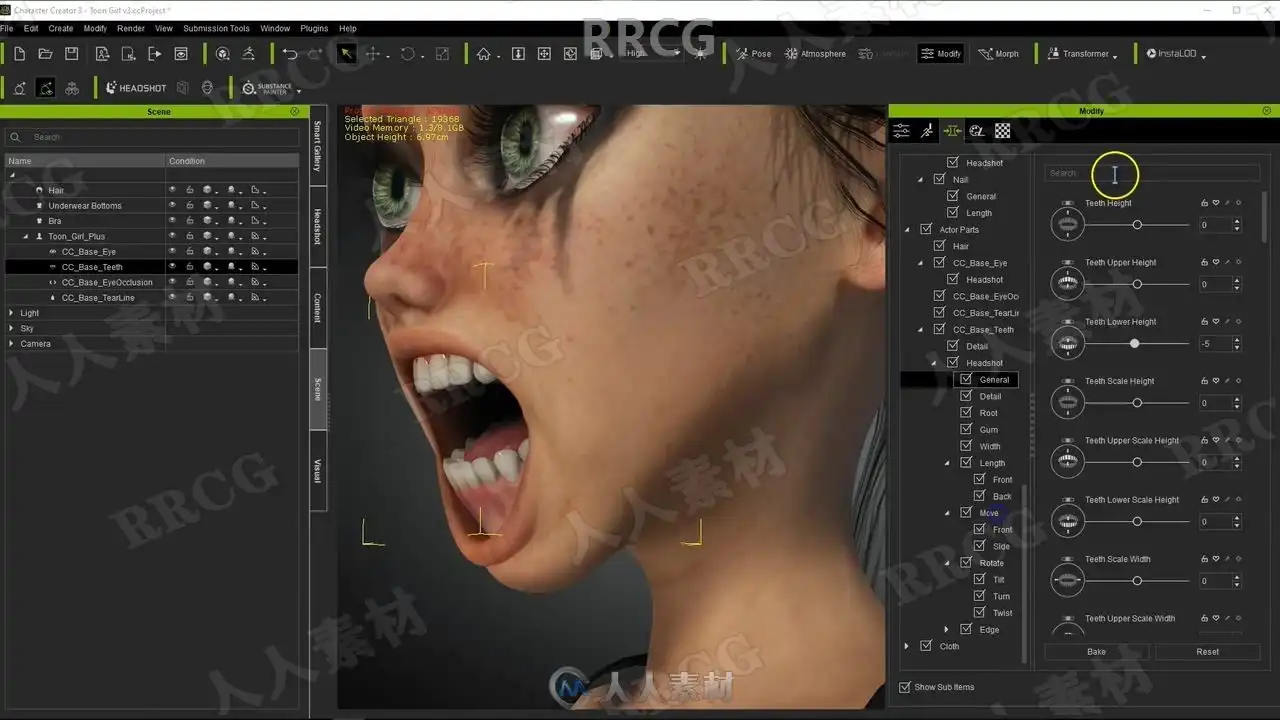The width and height of the screenshot is (1280, 720).
Task: Expand the Edge morph category
Action: pos(946,630)
